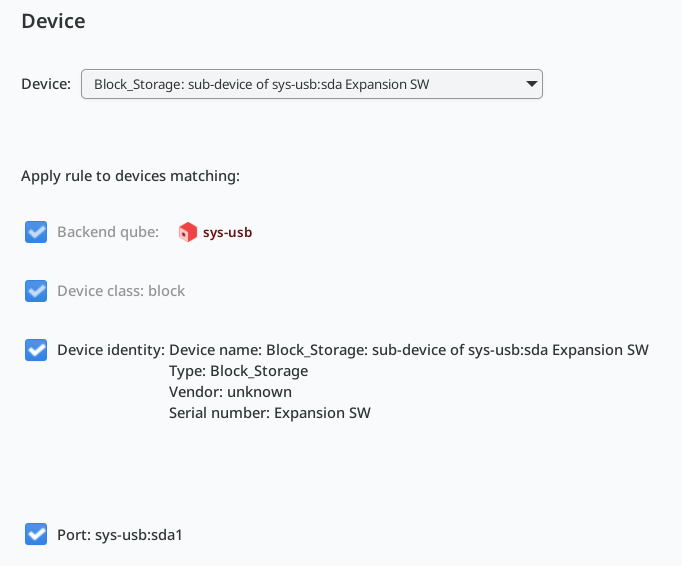Toggle the Backend qube checkbox
This screenshot has height=566, width=682.
pos(36,232)
